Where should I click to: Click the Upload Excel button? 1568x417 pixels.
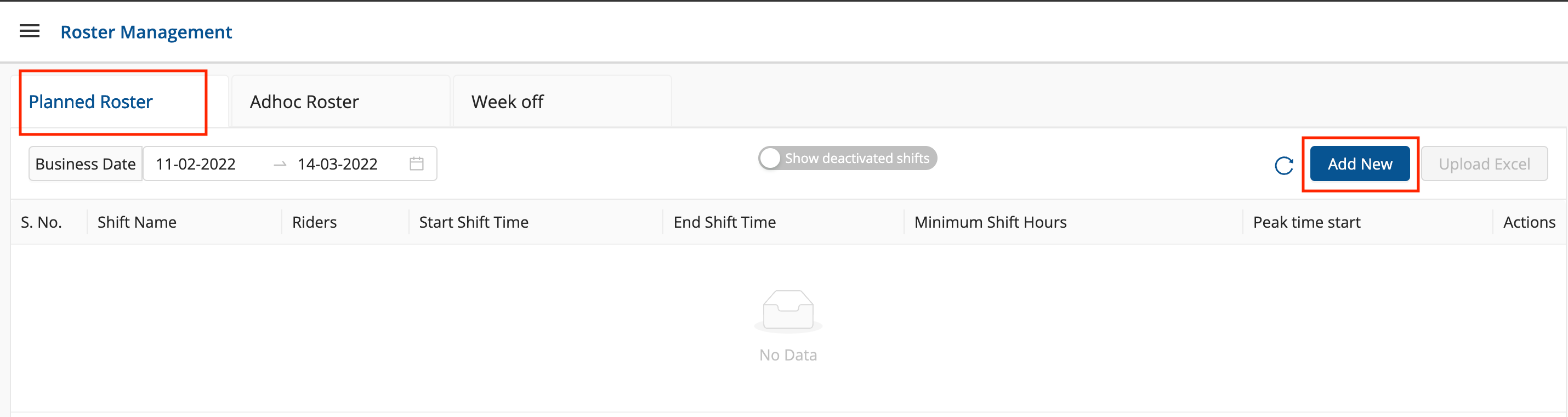point(1484,164)
